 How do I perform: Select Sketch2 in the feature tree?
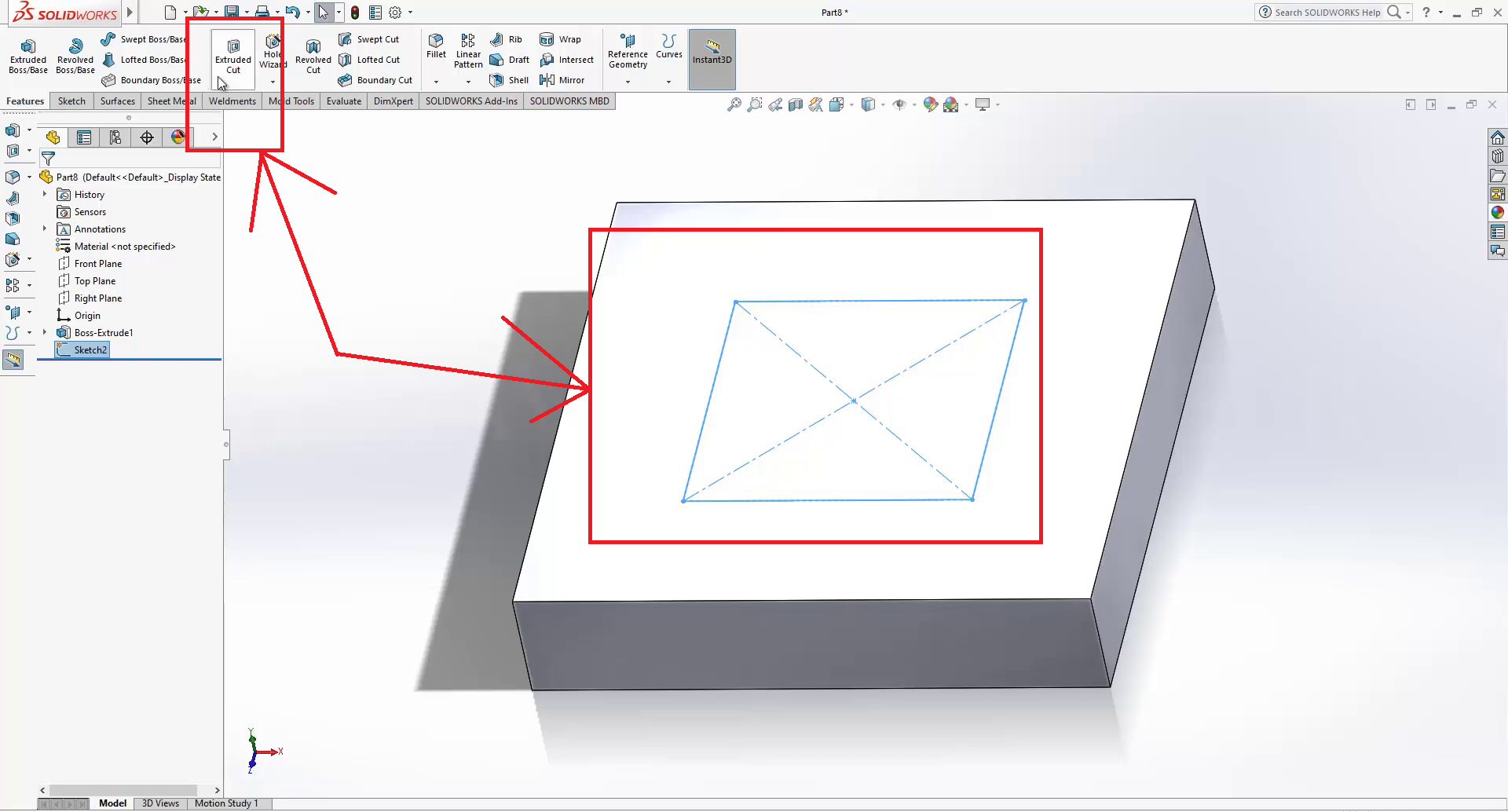90,350
